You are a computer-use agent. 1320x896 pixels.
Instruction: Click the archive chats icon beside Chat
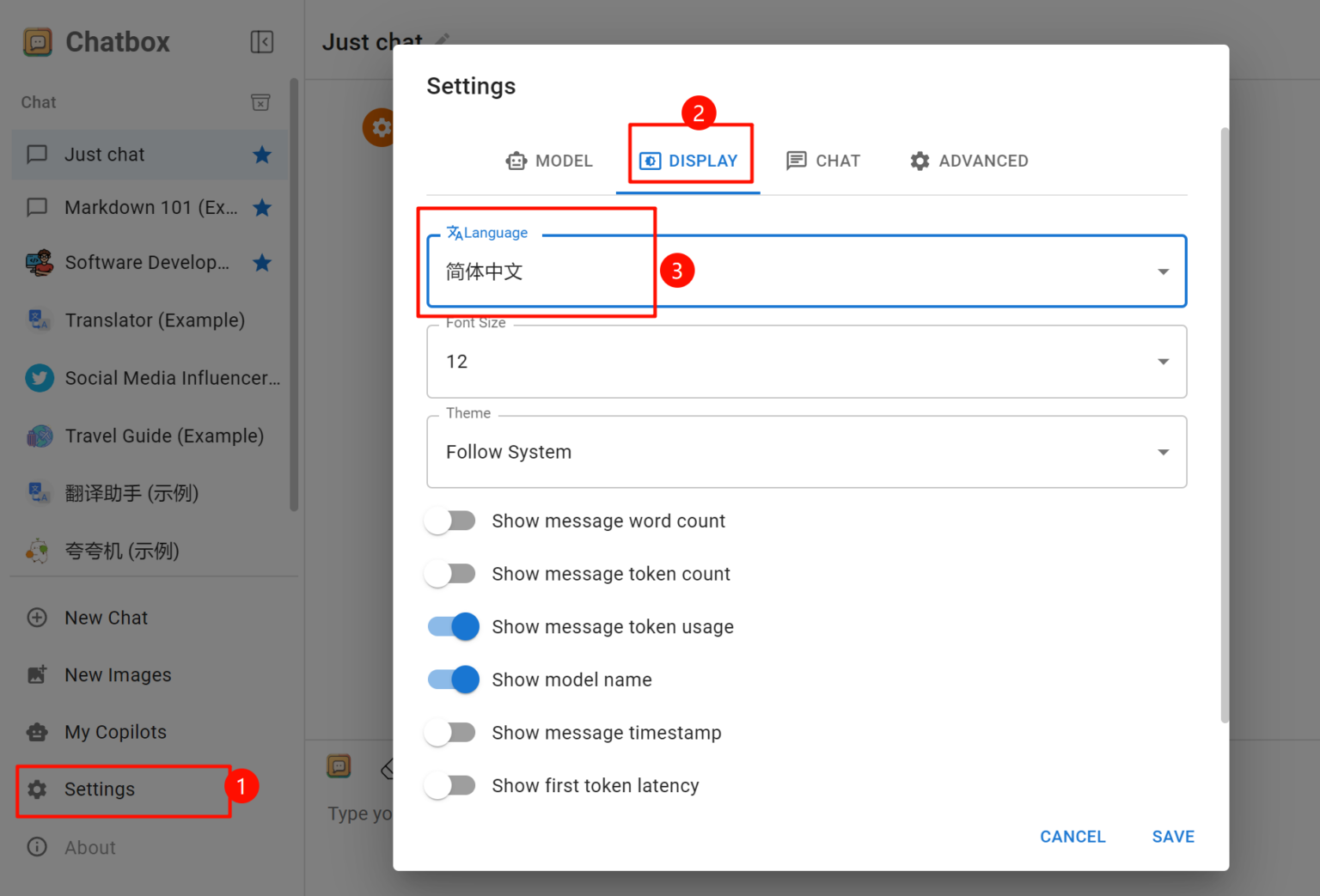(x=260, y=102)
